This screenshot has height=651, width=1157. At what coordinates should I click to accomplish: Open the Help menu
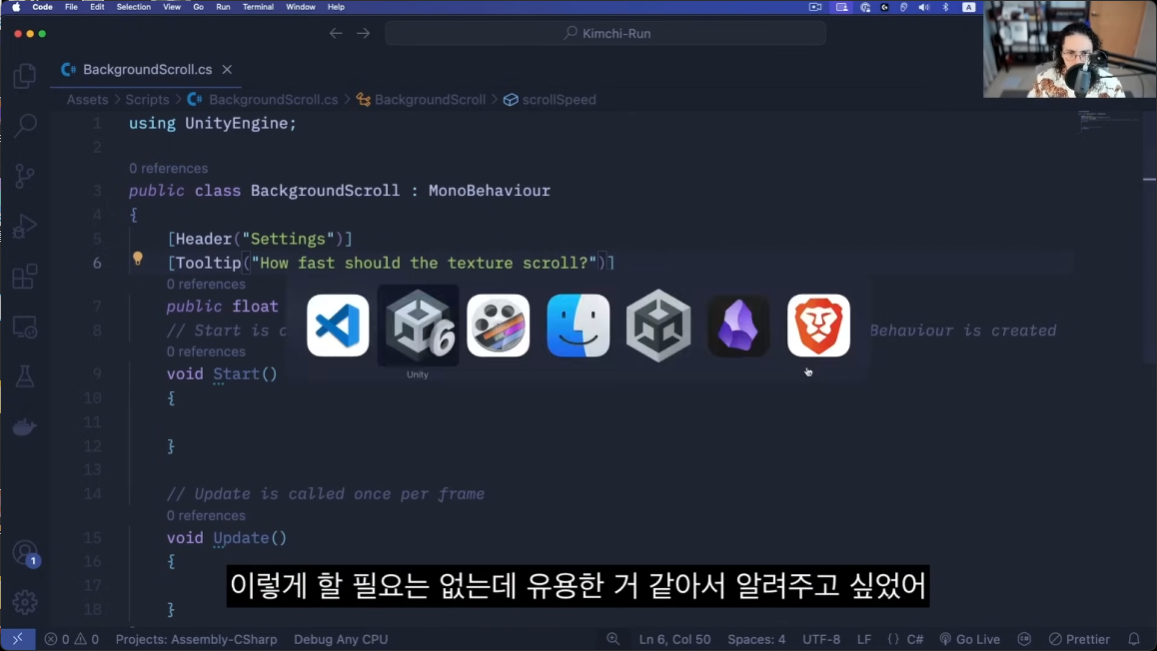[336, 7]
